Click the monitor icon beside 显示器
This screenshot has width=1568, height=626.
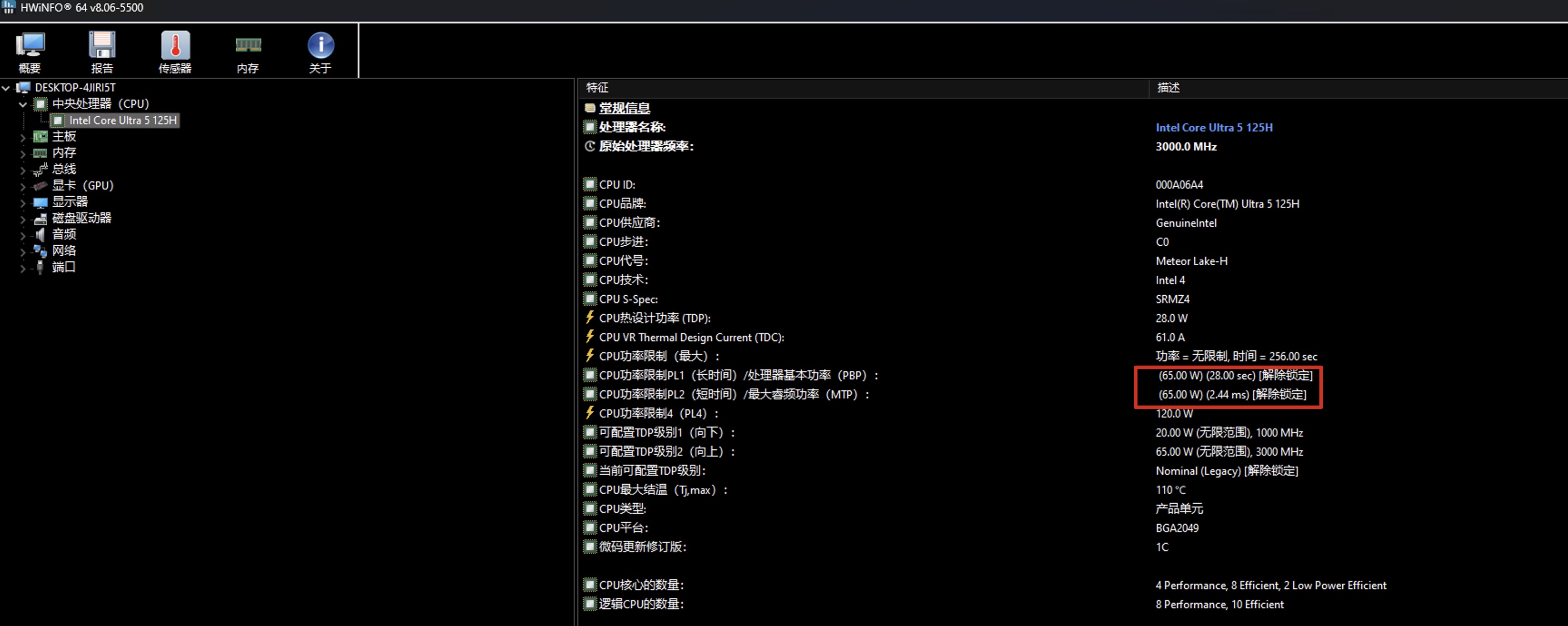[40, 202]
